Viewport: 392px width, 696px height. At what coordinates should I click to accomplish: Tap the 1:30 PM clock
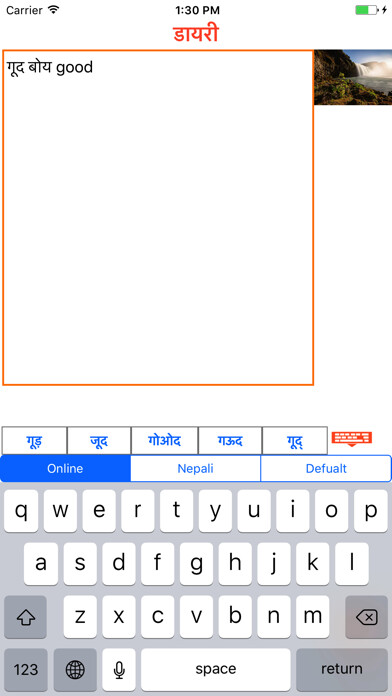pyautogui.click(x=197, y=10)
